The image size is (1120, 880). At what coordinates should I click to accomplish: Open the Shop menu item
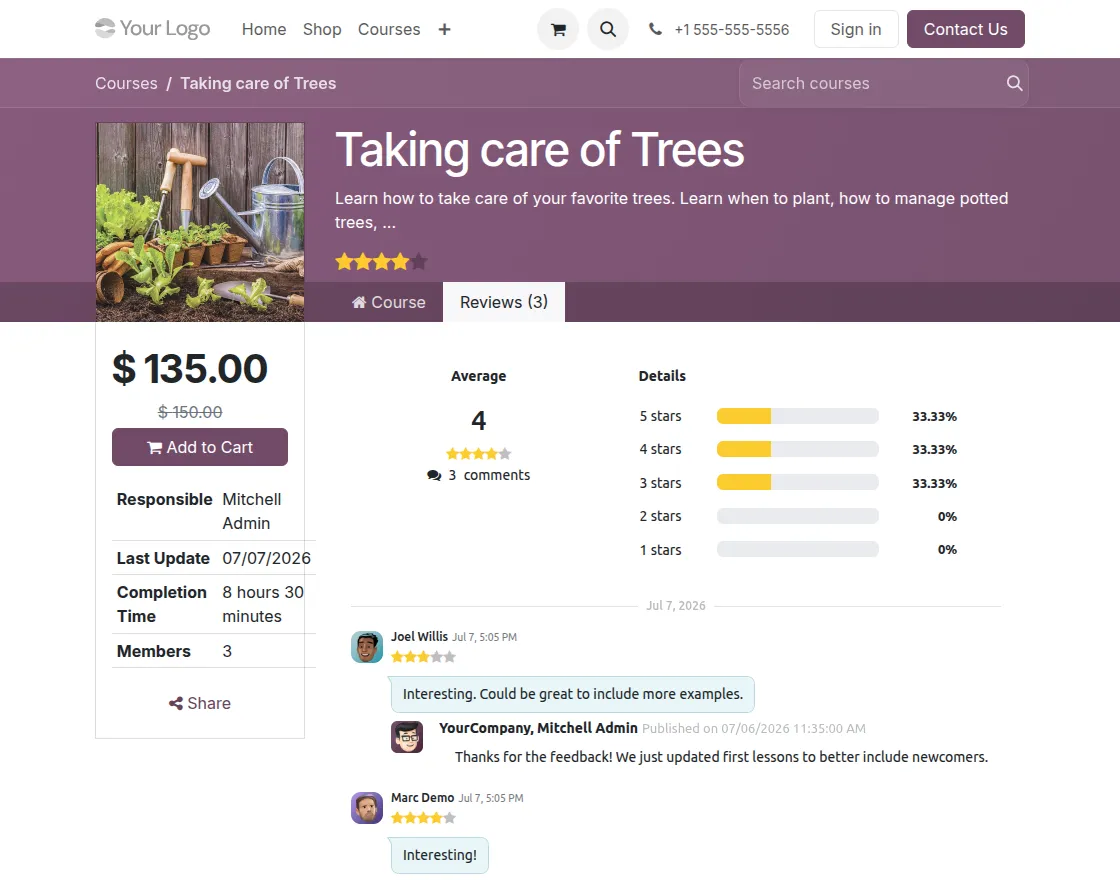pyautogui.click(x=322, y=29)
